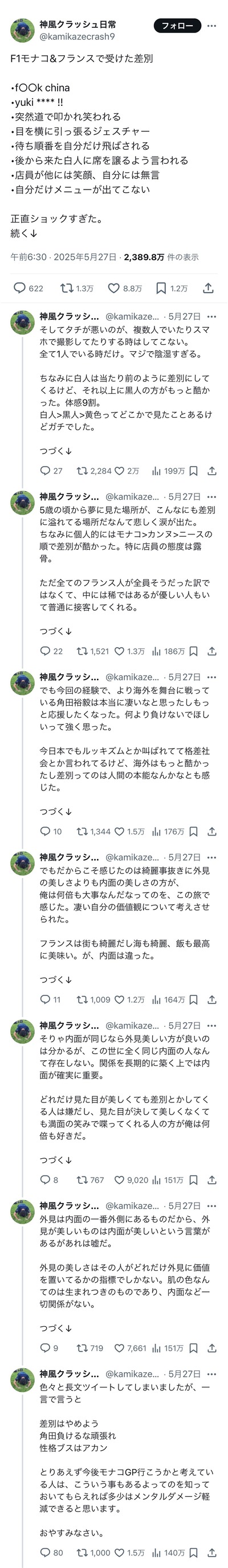
Task: Open the 午前6:30 · 2025年5月27日 timestamp
Action: 64,257
